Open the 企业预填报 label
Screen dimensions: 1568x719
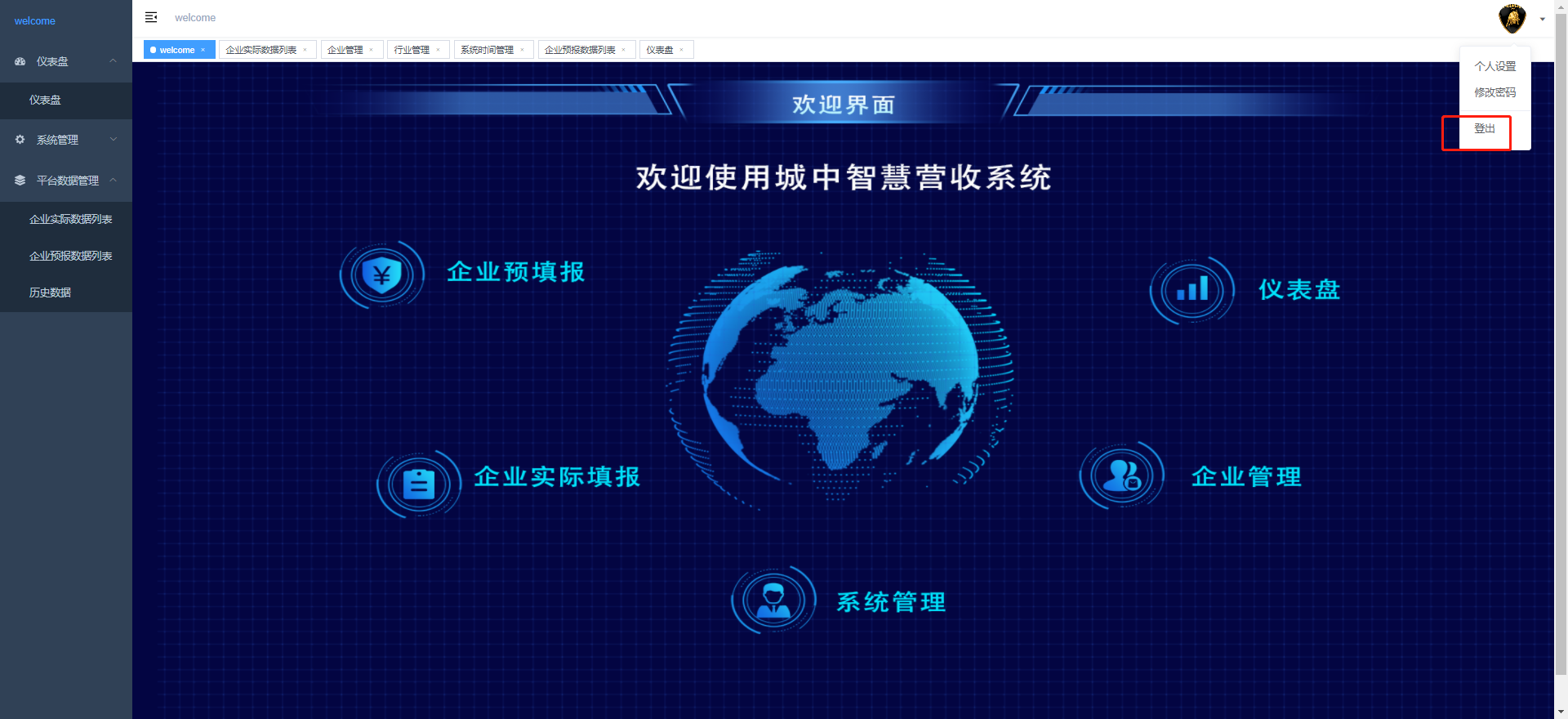pyautogui.click(x=516, y=272)
